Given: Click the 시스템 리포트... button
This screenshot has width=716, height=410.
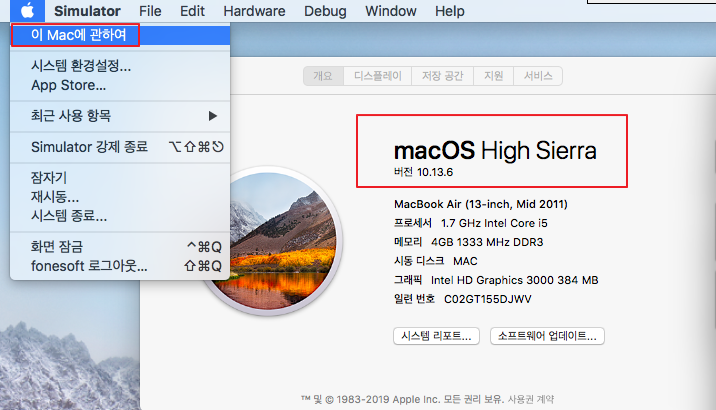Looking at the screenshot, I should [436, 336].
